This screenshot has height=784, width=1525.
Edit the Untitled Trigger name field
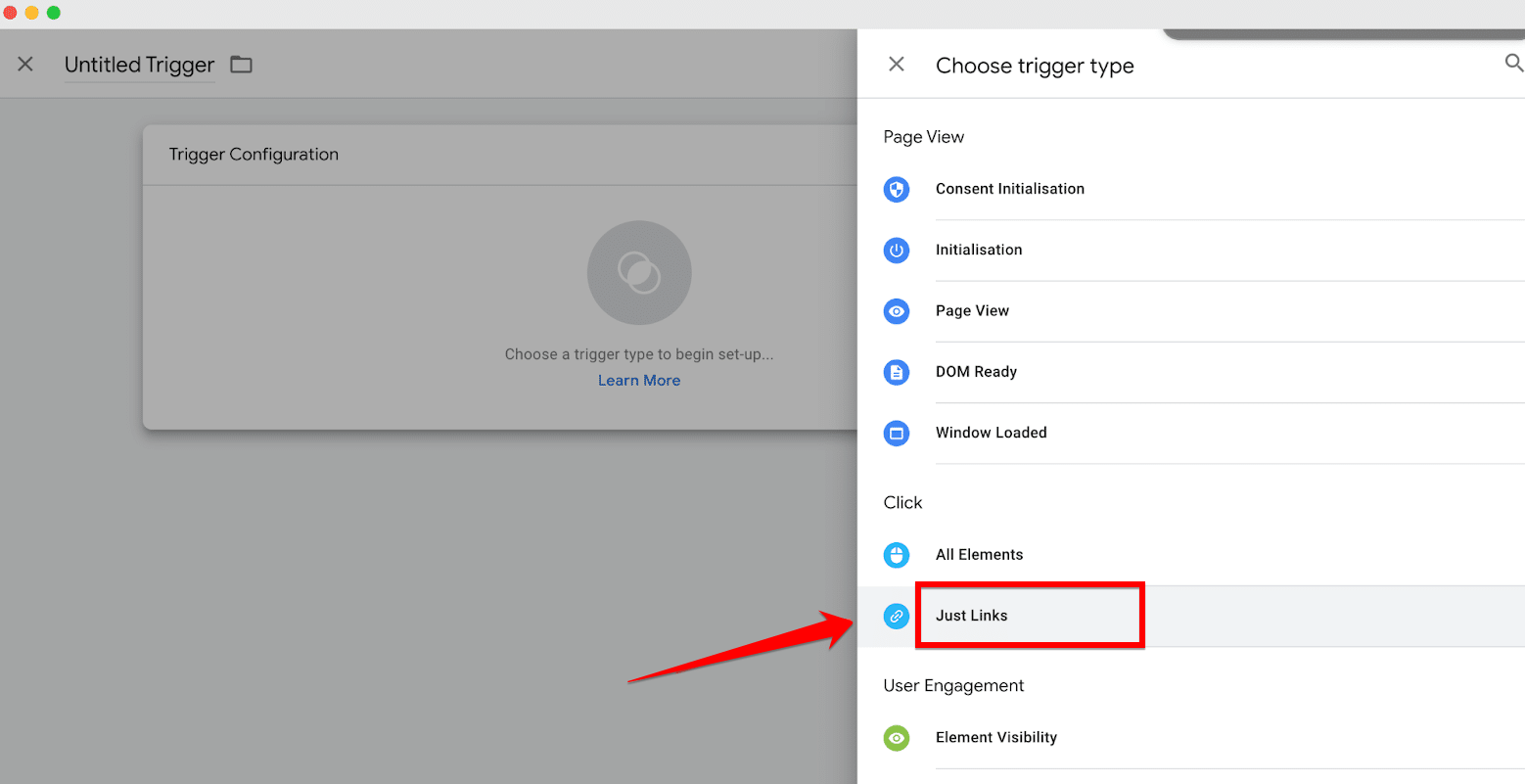[139, 65]
